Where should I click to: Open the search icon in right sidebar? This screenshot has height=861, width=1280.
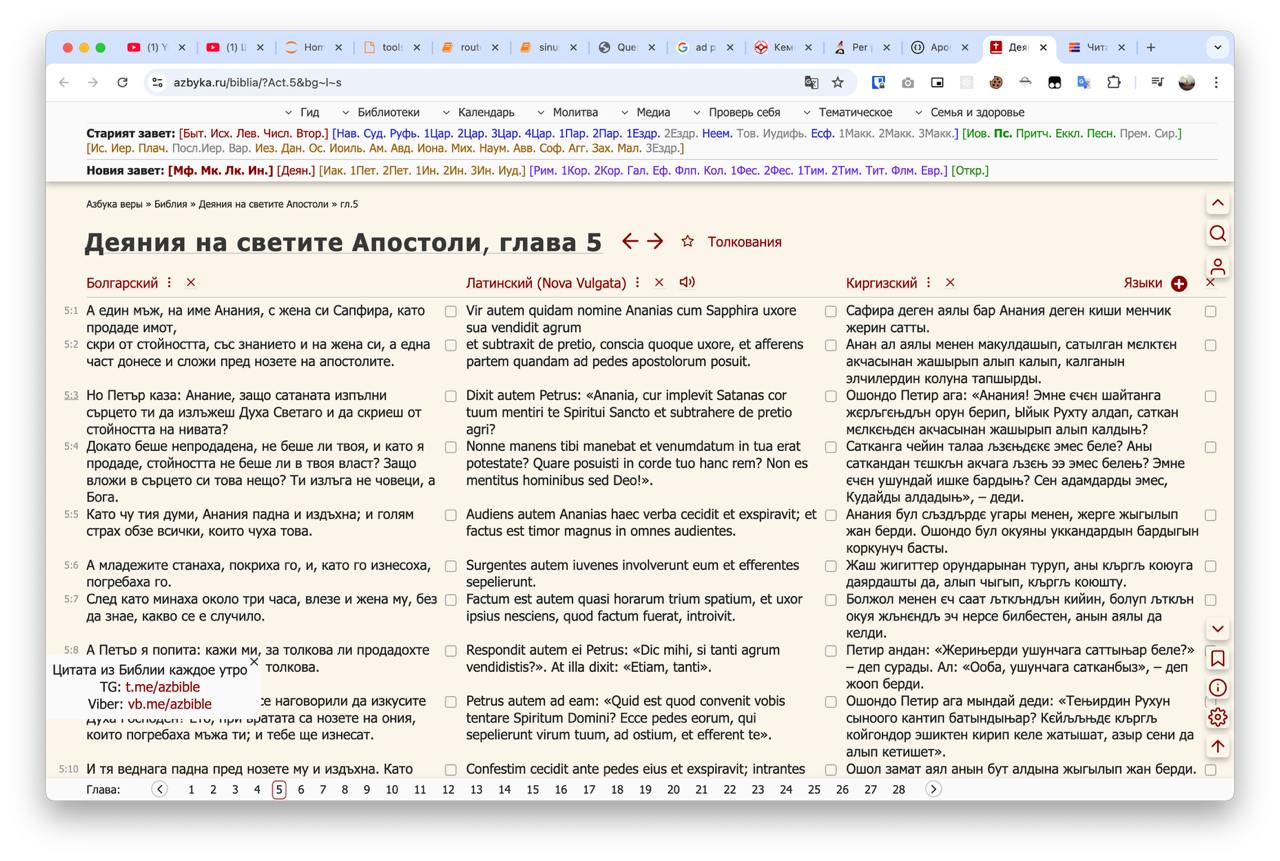1218,233
